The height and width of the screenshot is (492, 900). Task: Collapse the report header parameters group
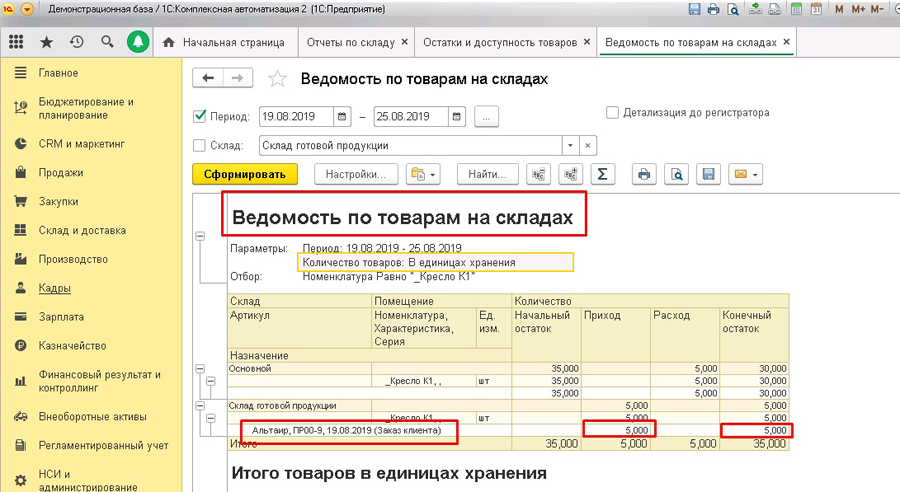click(x=200, y=237)
